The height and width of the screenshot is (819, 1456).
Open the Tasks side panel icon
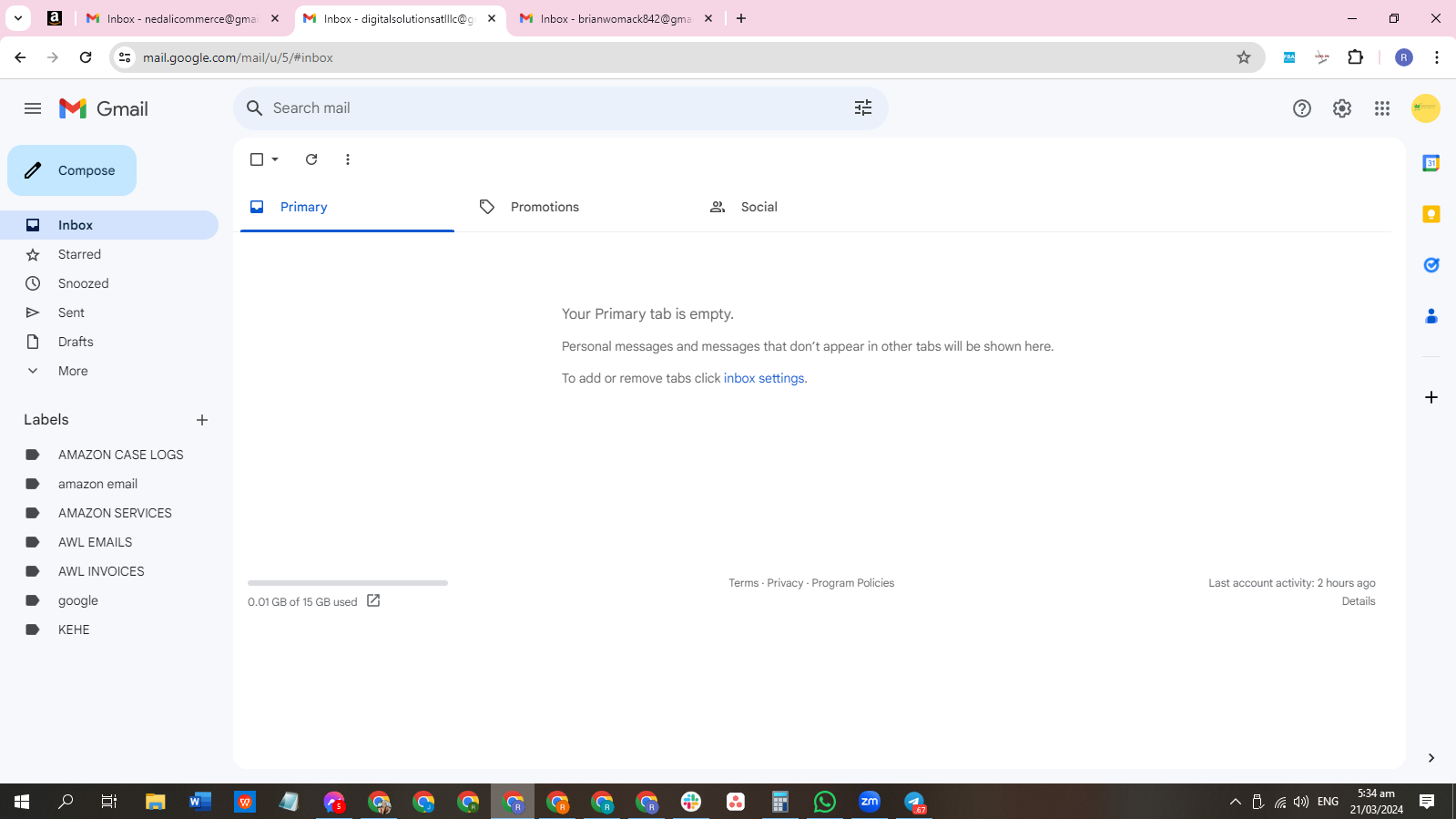click(x=1431, y=265)
